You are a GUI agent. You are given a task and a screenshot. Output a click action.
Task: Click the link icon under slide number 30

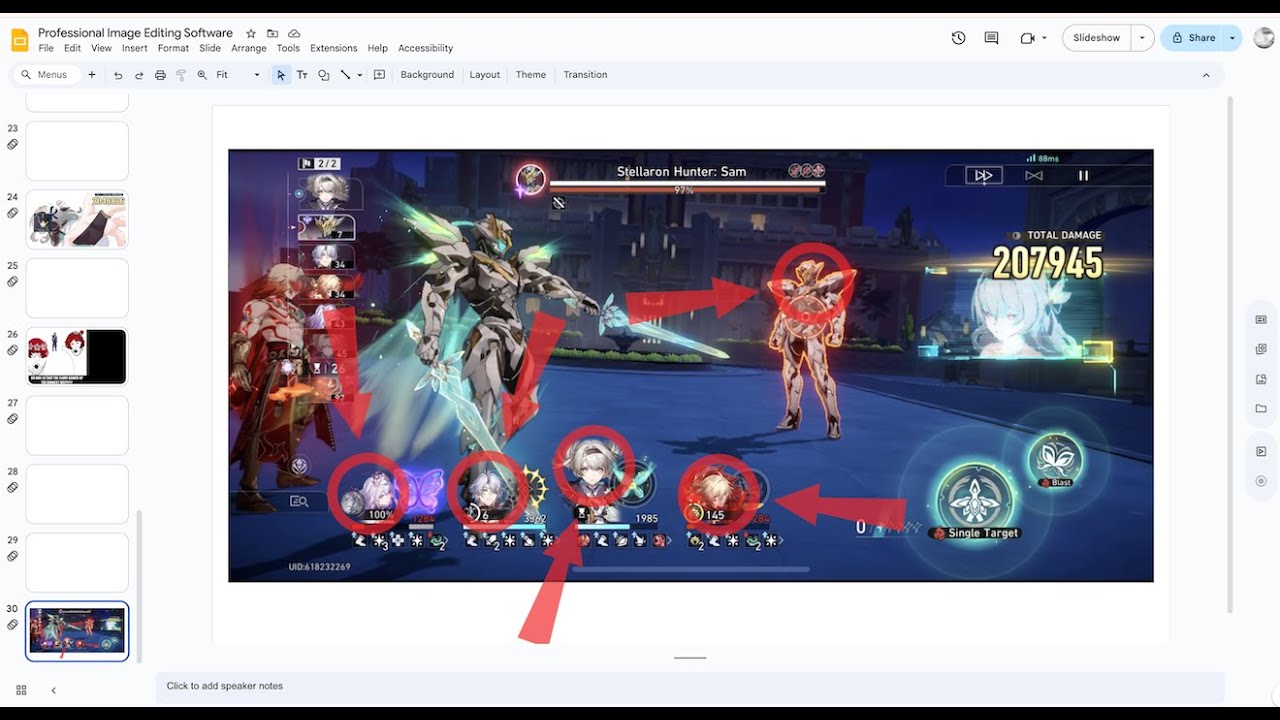(x=13, y=625)
